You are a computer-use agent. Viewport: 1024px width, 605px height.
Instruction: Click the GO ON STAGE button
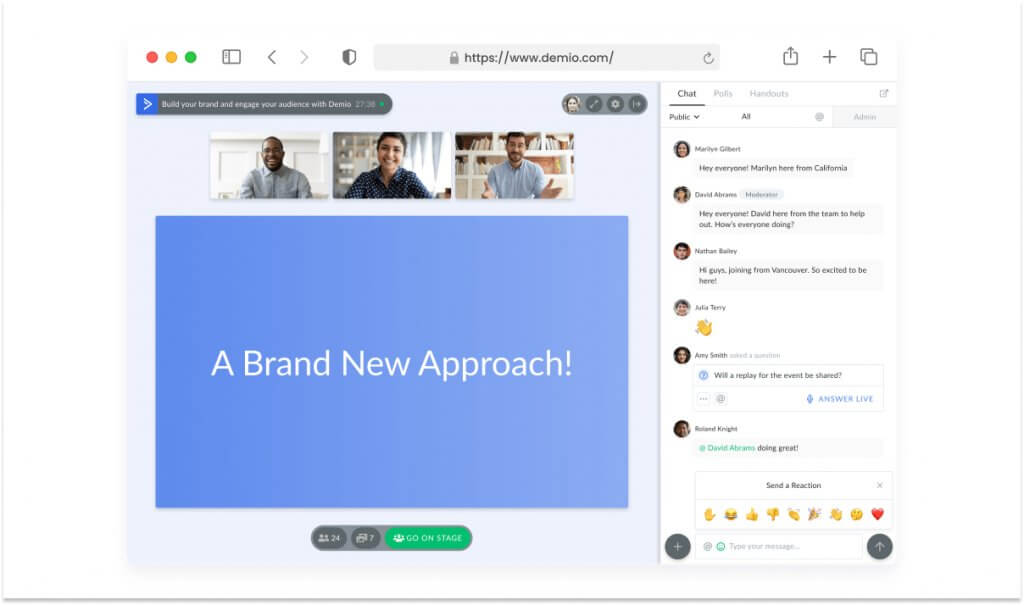point(428,538)
